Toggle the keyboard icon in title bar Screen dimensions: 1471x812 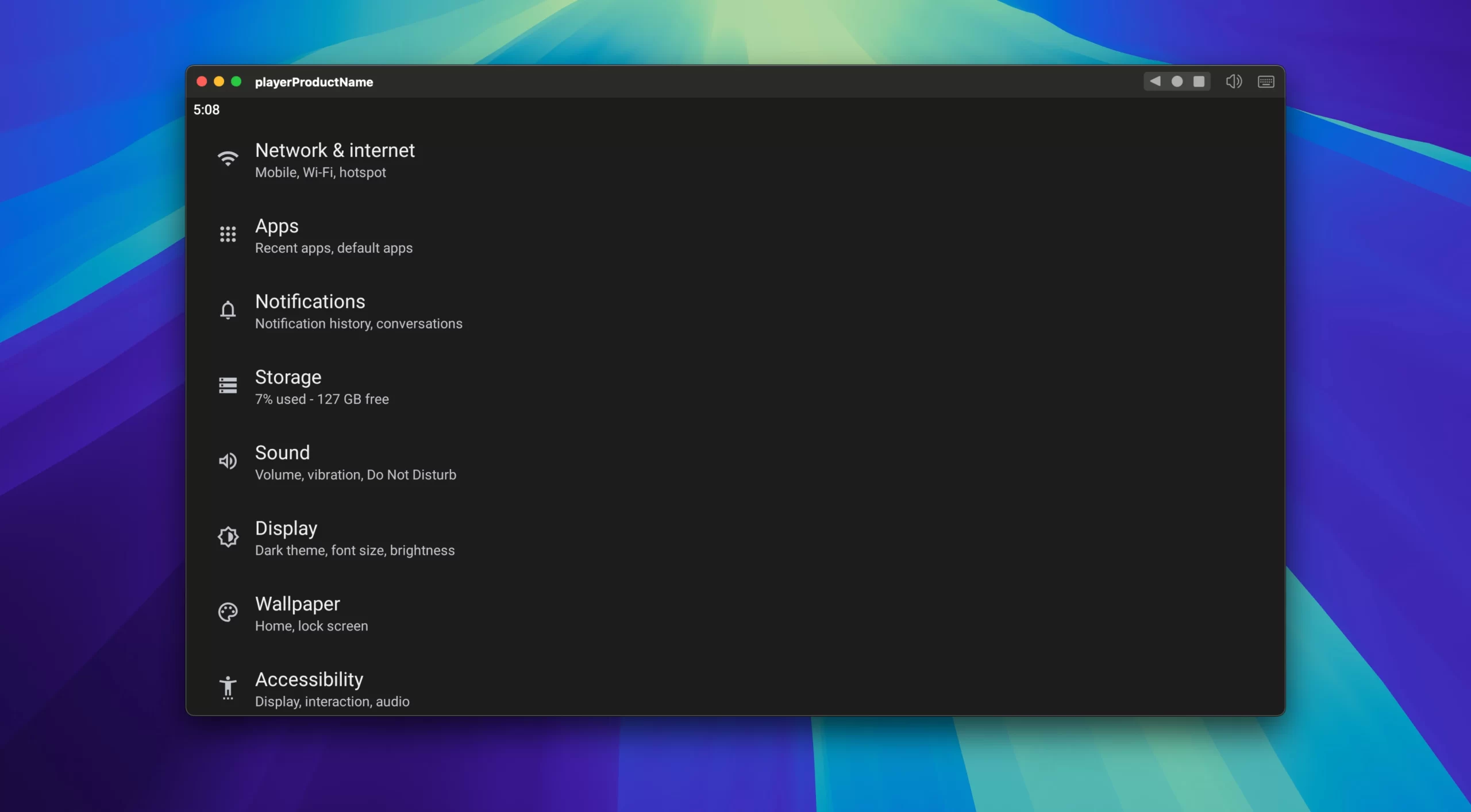tap(1266, 82)
